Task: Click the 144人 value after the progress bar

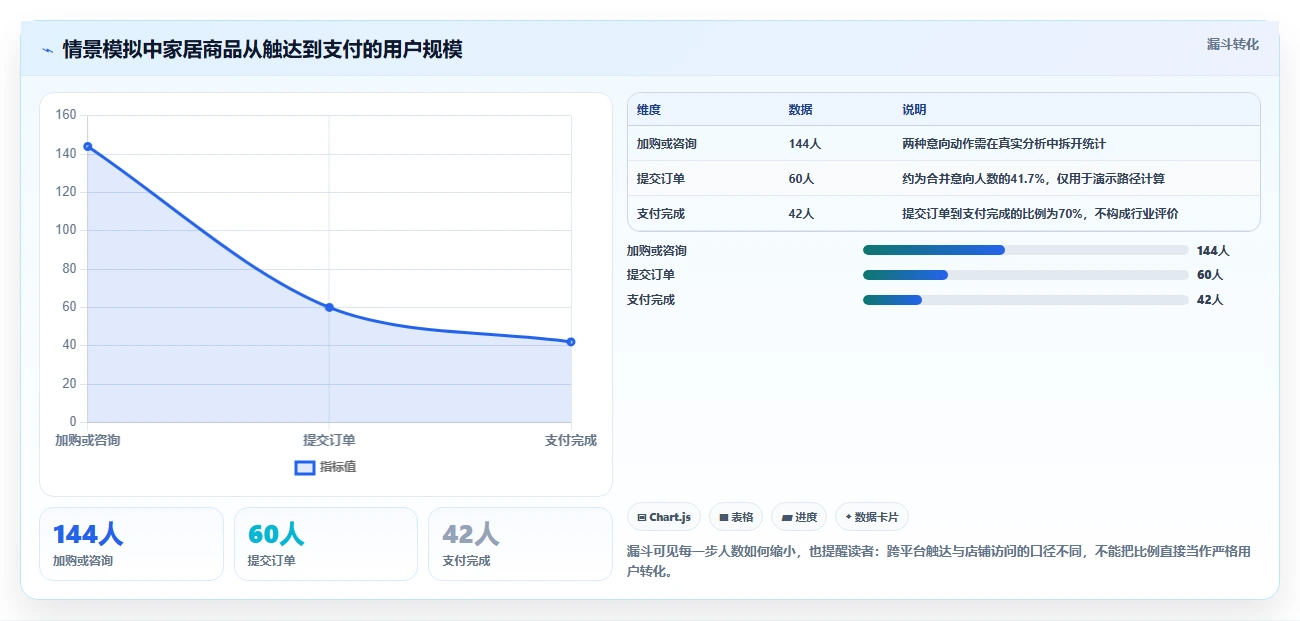Action: point(1213,251)
